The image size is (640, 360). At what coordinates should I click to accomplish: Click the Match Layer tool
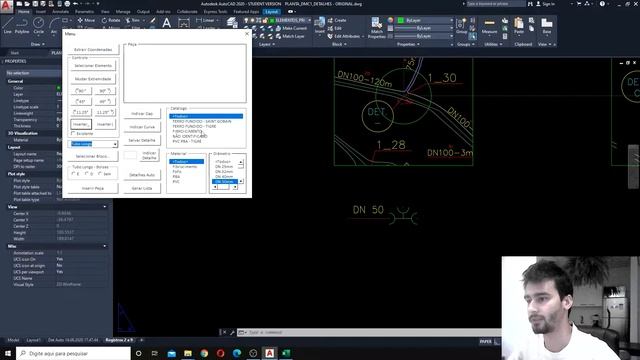pos(290,36)
